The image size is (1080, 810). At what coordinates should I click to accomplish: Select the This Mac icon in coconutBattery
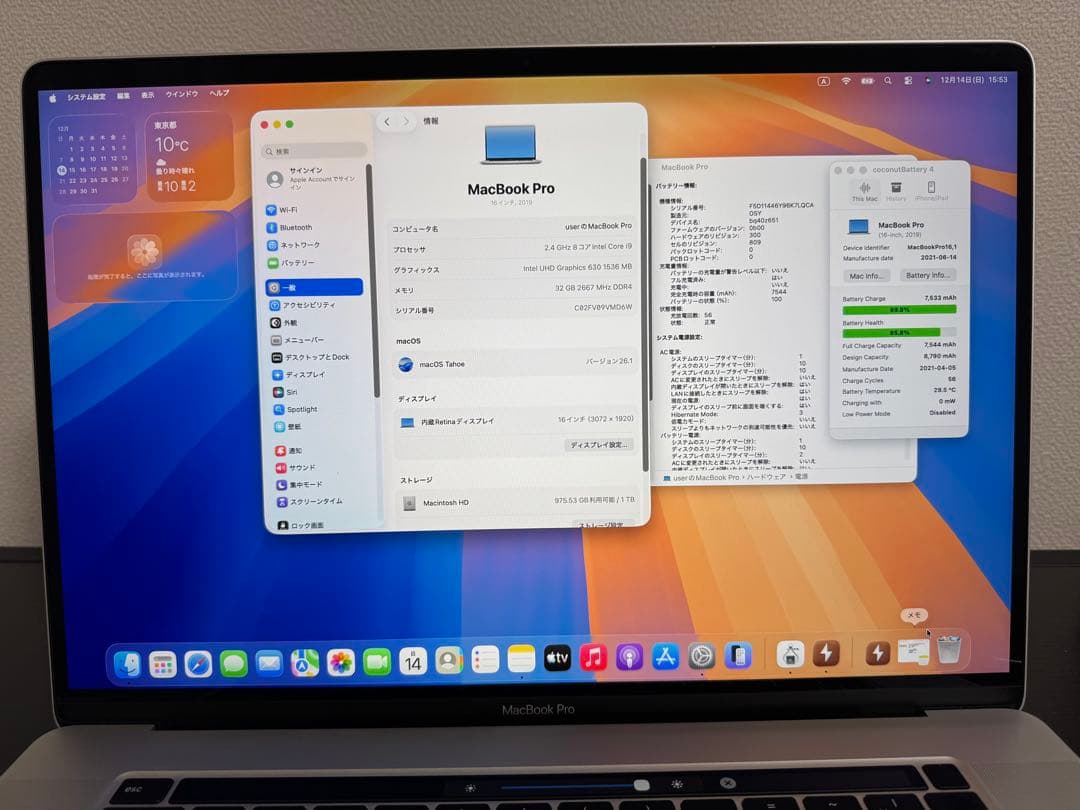(x=863, y=191)
